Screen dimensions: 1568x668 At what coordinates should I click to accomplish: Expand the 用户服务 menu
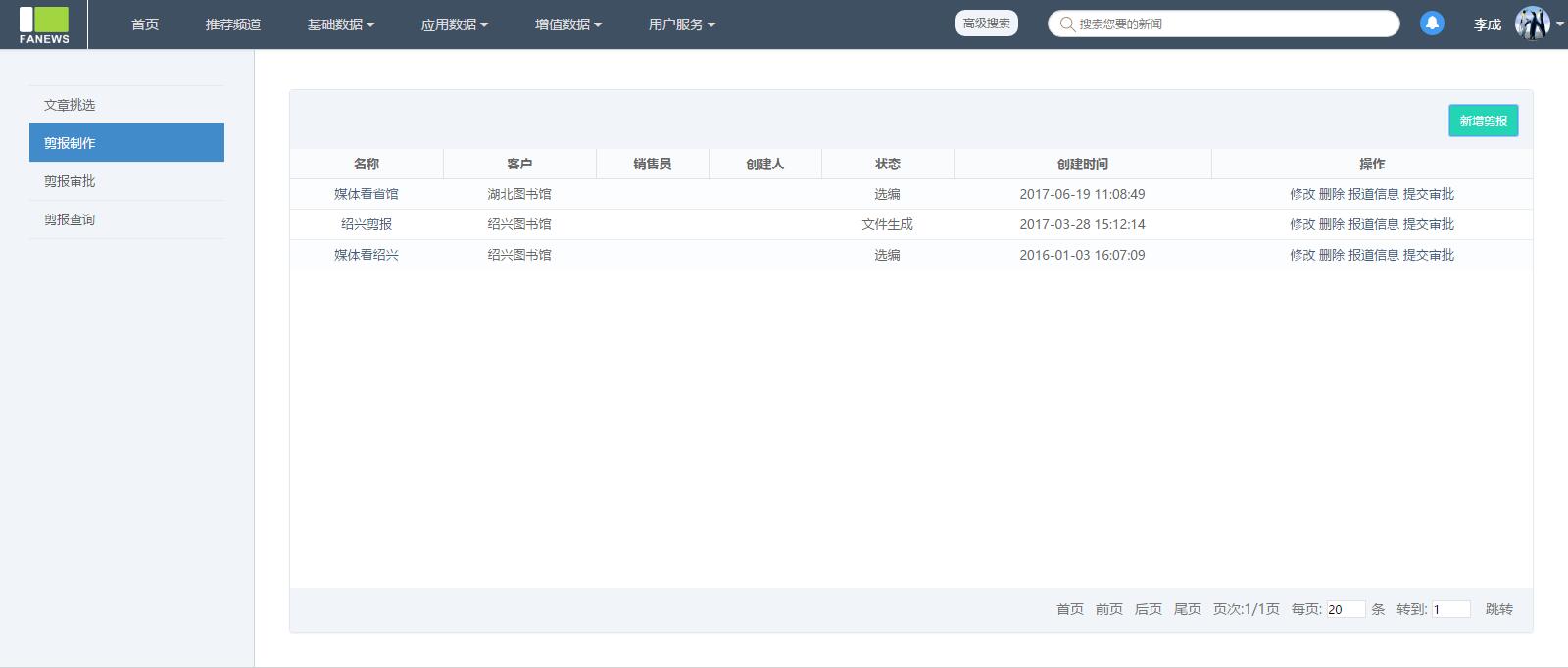(x=682, y=24)
